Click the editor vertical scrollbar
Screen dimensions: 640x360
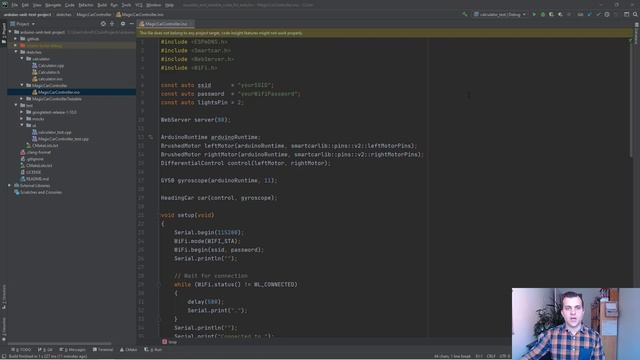(631, 98)
